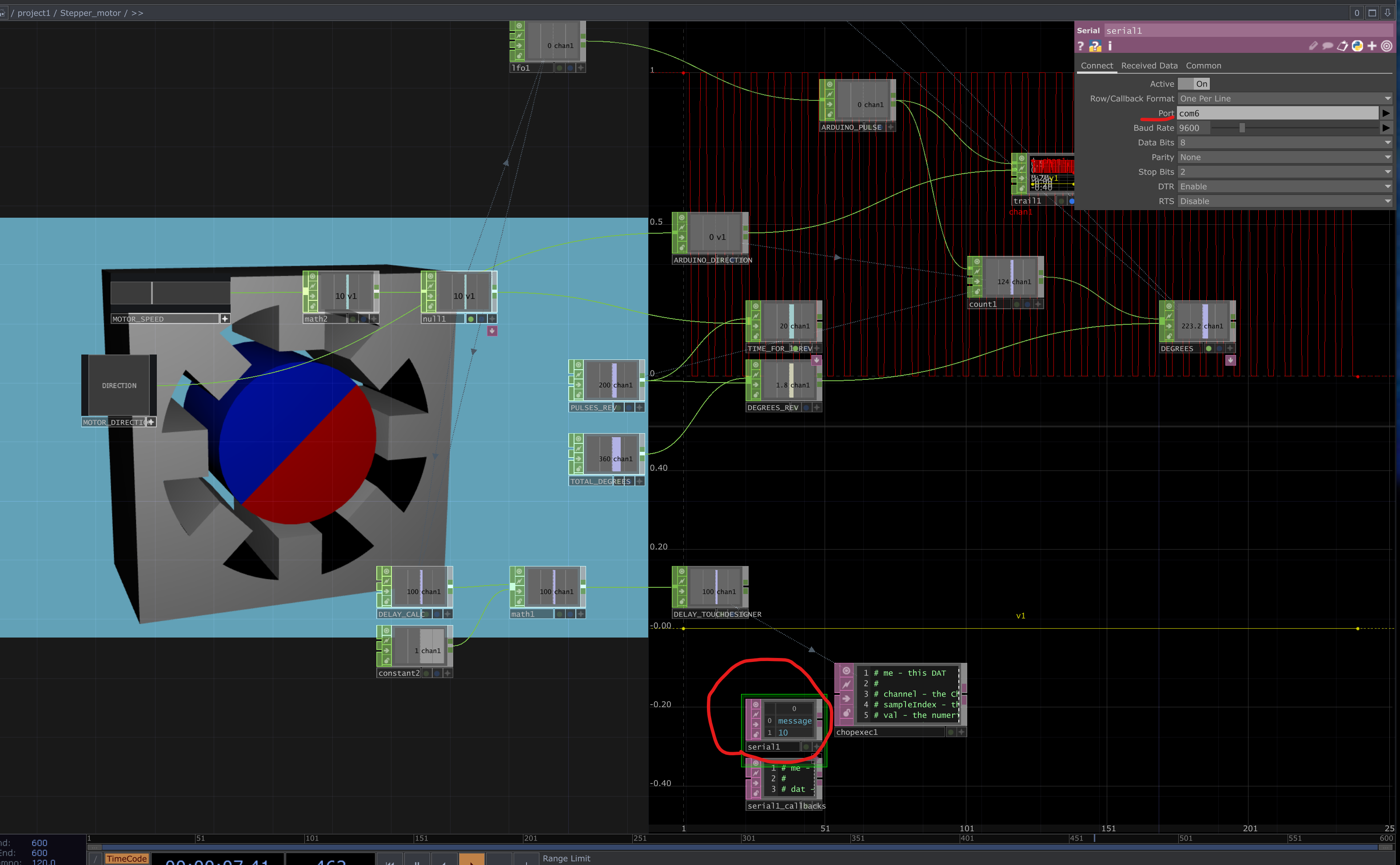Click the DIRECTION button panel

(x=119, y=386)
